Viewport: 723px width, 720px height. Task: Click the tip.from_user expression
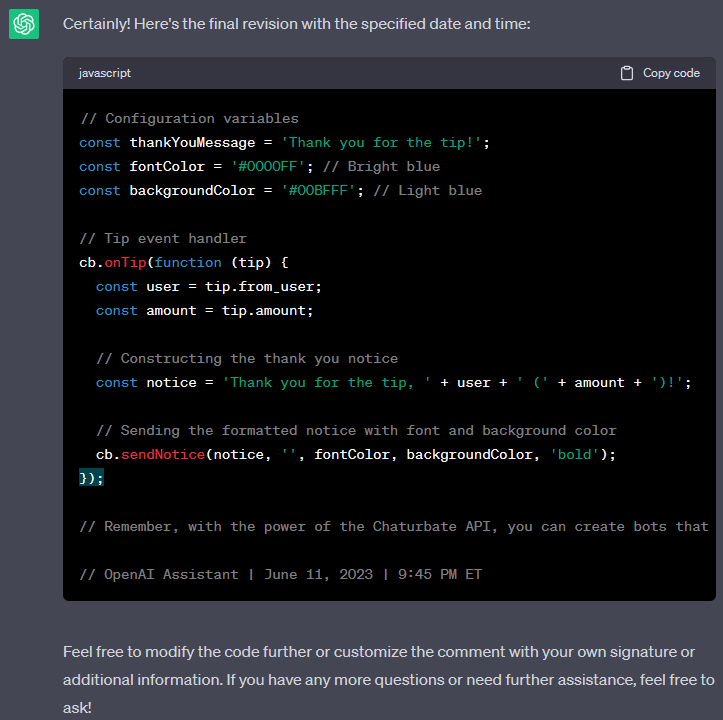click(x=272, y=286)
